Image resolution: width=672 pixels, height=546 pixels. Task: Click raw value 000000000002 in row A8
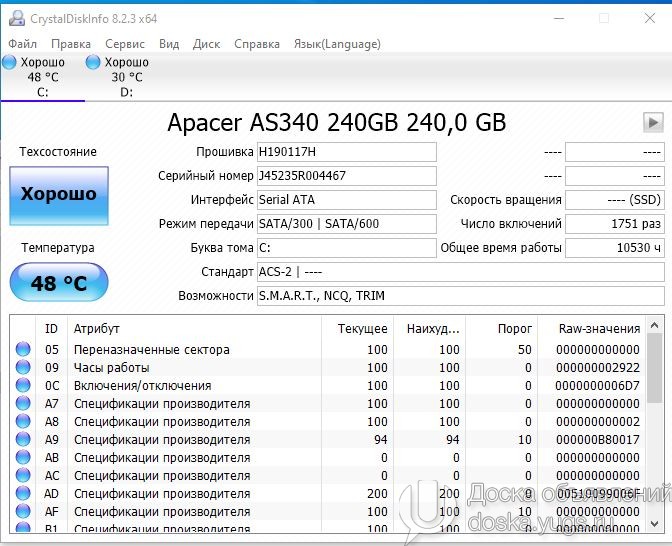click(598, 422)
